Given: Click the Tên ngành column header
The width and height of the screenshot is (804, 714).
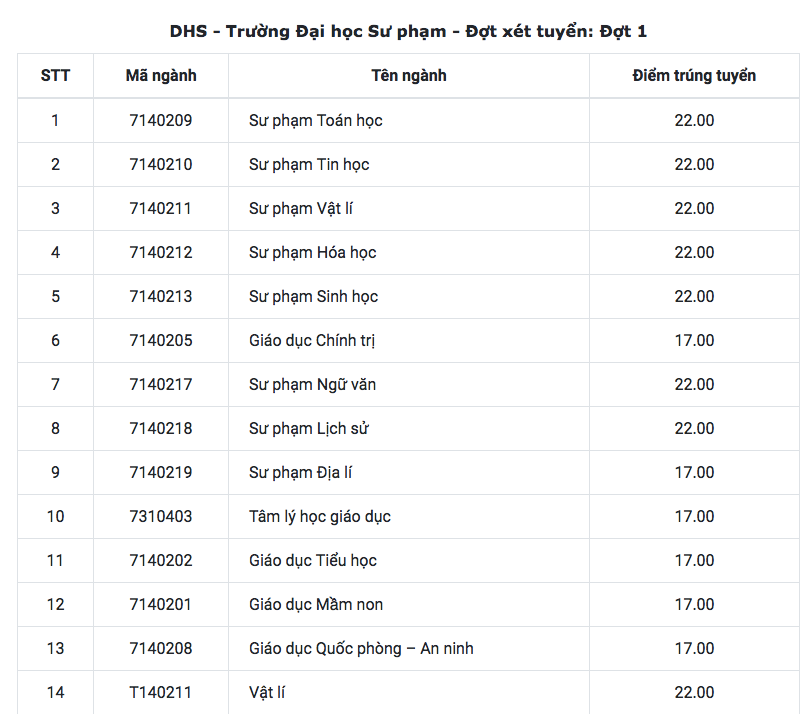Looking at the screenshot, I should click(408, 76).
